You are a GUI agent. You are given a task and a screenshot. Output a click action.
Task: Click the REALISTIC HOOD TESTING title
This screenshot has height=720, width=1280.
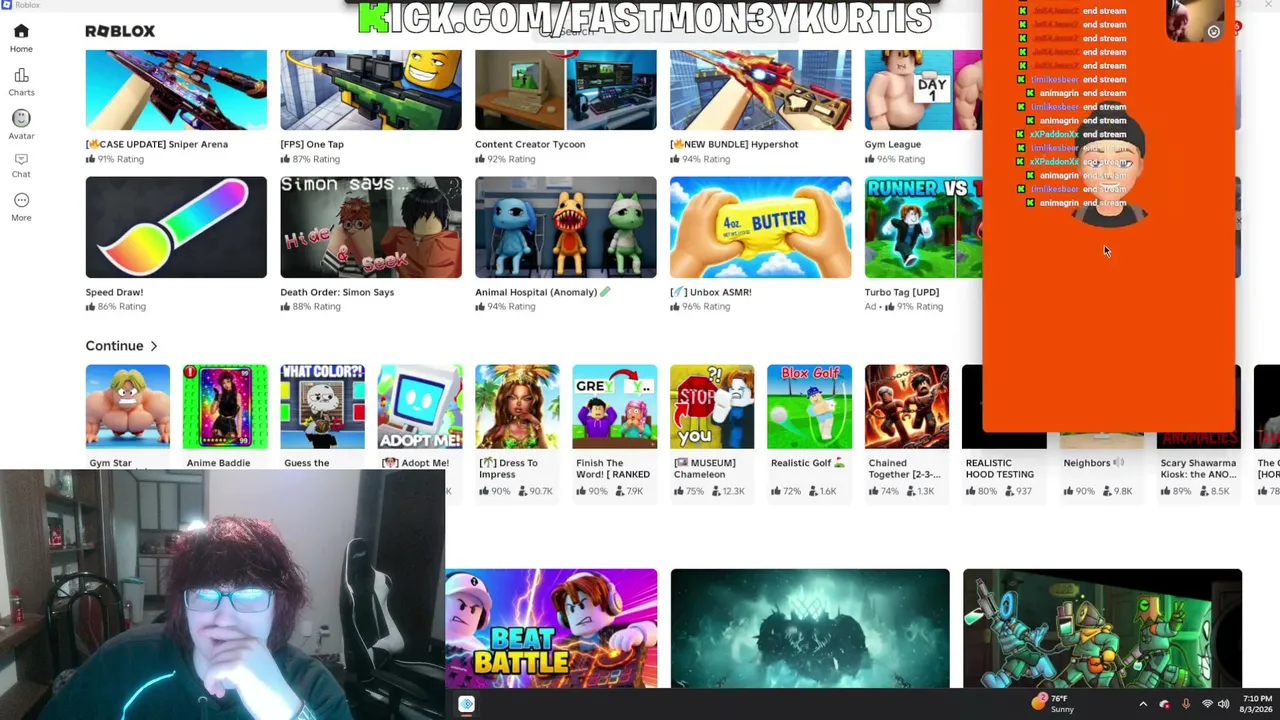(x=1000, y=469)
